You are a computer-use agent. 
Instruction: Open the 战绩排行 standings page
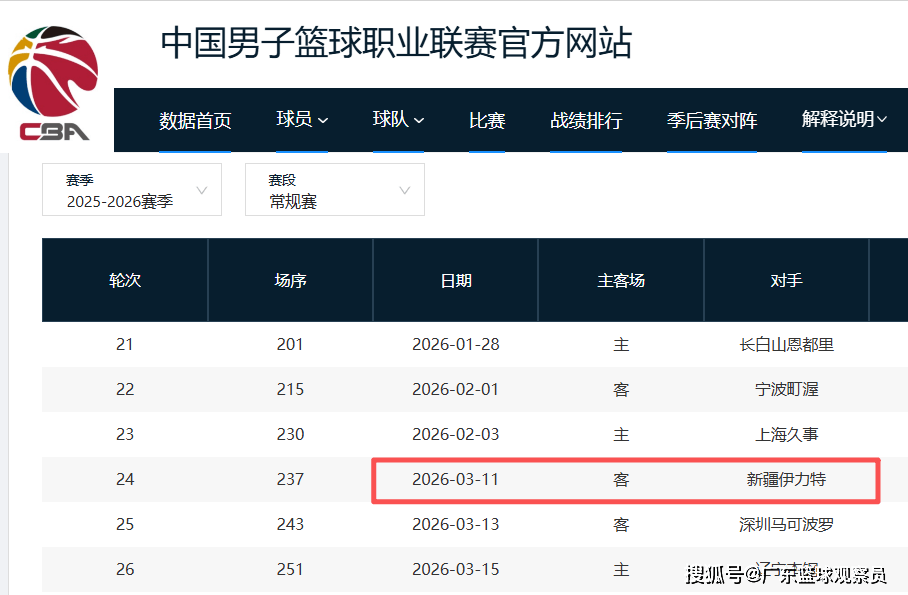point(586,121)
